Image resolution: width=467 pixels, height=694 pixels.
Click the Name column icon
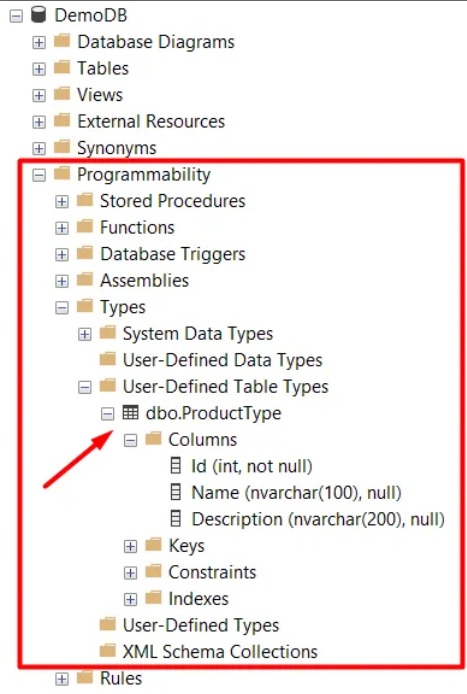click(176, 492)
